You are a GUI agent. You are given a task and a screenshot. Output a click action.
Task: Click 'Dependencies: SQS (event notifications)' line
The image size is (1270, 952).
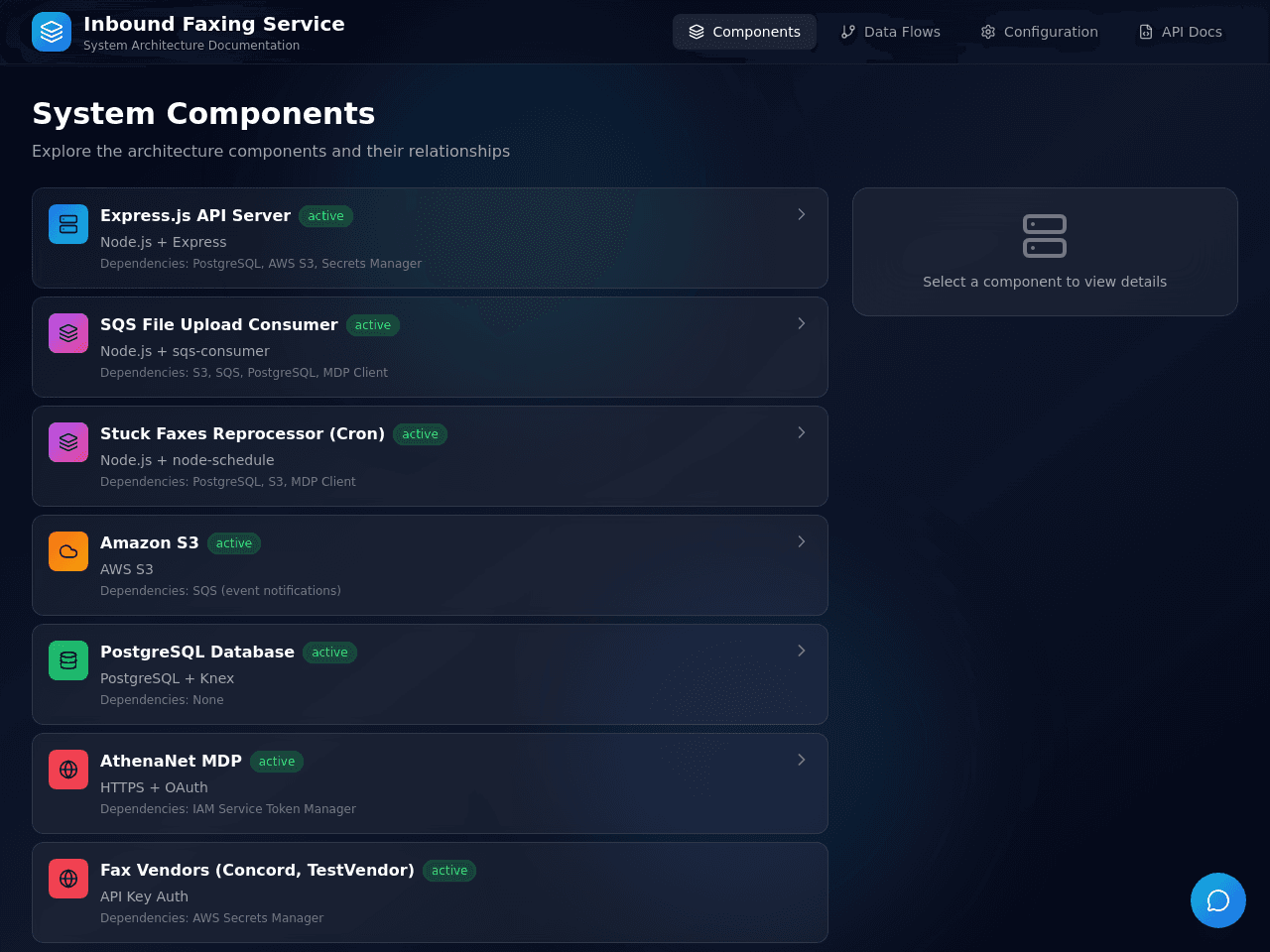click(x=220, y=591)
